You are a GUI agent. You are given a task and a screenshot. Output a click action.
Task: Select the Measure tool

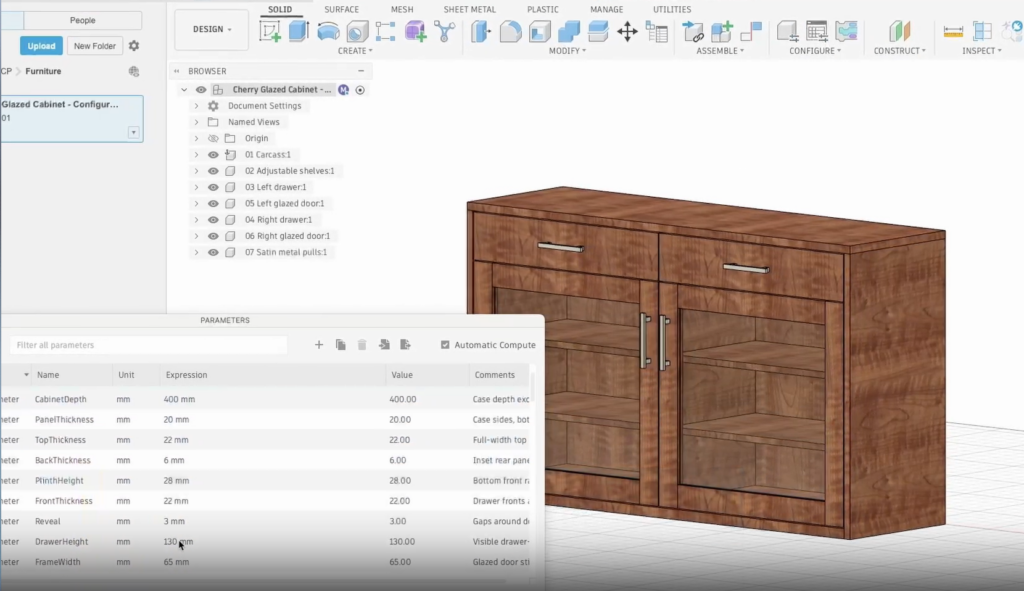pyautogui.click(x=953, y=31)
